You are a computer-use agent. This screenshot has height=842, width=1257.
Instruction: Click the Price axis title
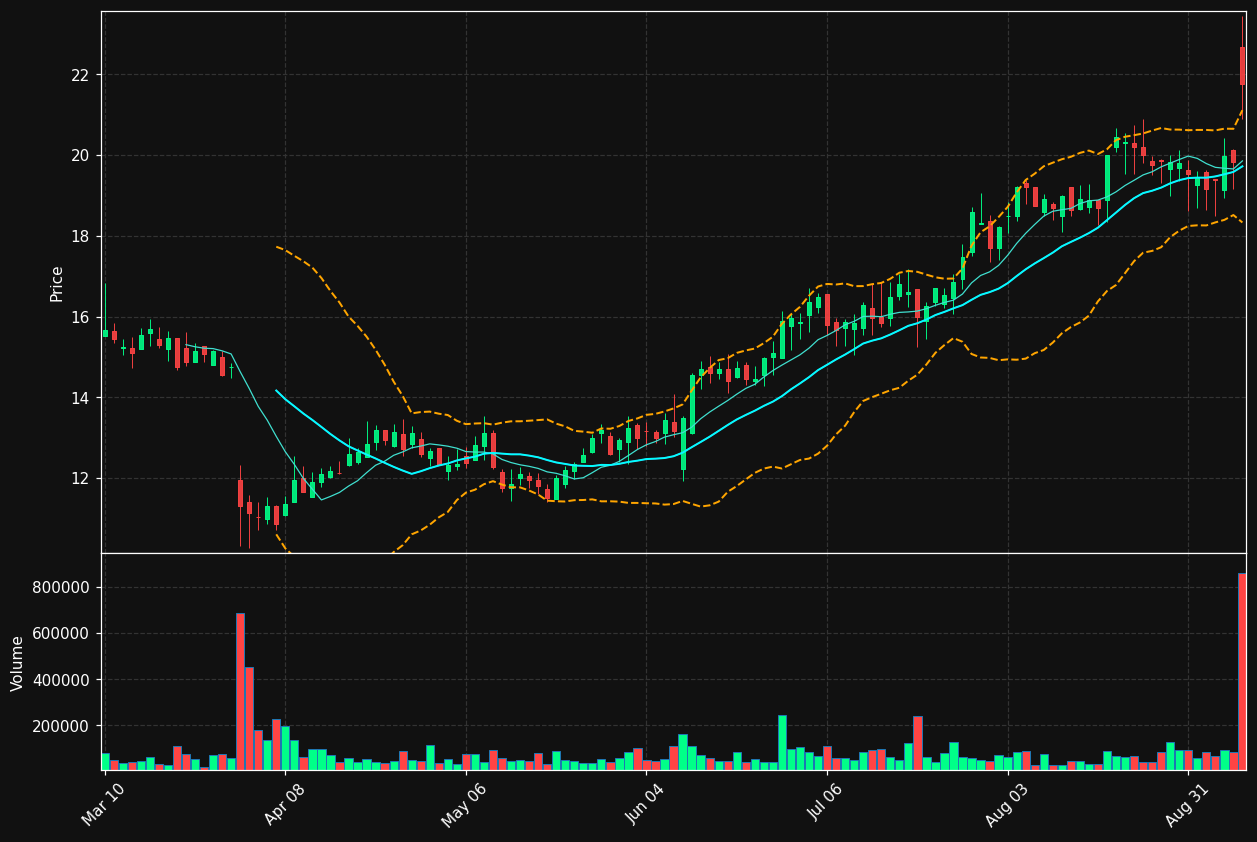[x=57, y=283]
